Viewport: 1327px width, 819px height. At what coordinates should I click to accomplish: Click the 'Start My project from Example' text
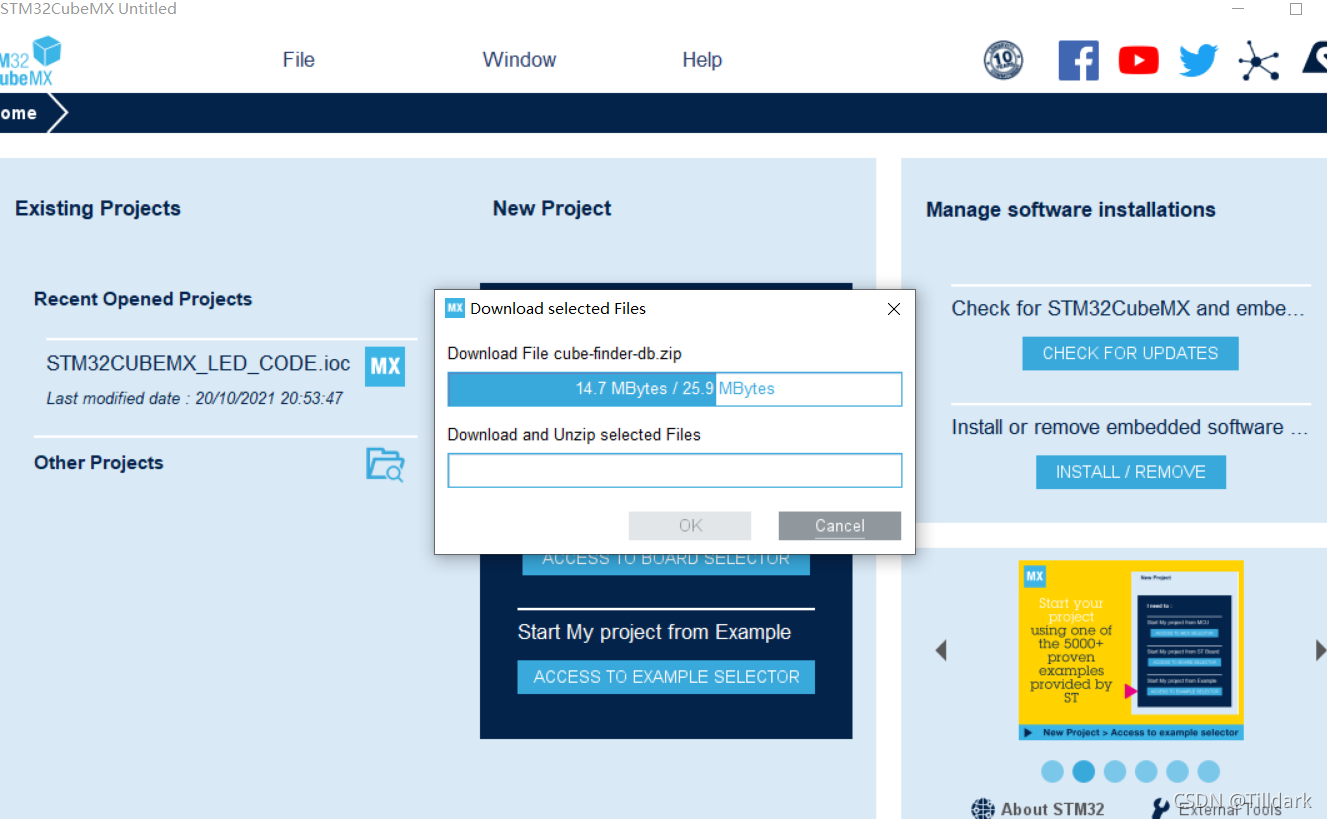[x=654, y=632]
